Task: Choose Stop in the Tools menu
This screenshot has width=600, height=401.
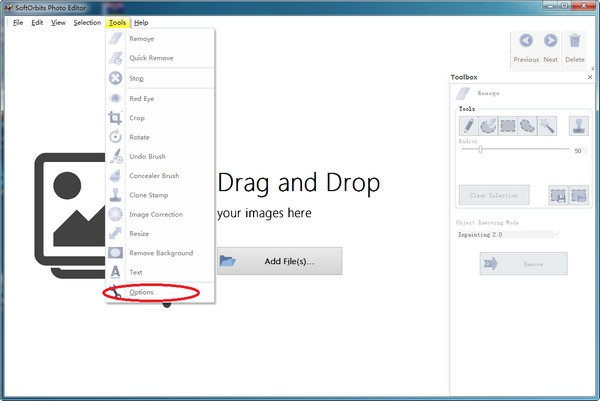Action: [x=160, y=78]
